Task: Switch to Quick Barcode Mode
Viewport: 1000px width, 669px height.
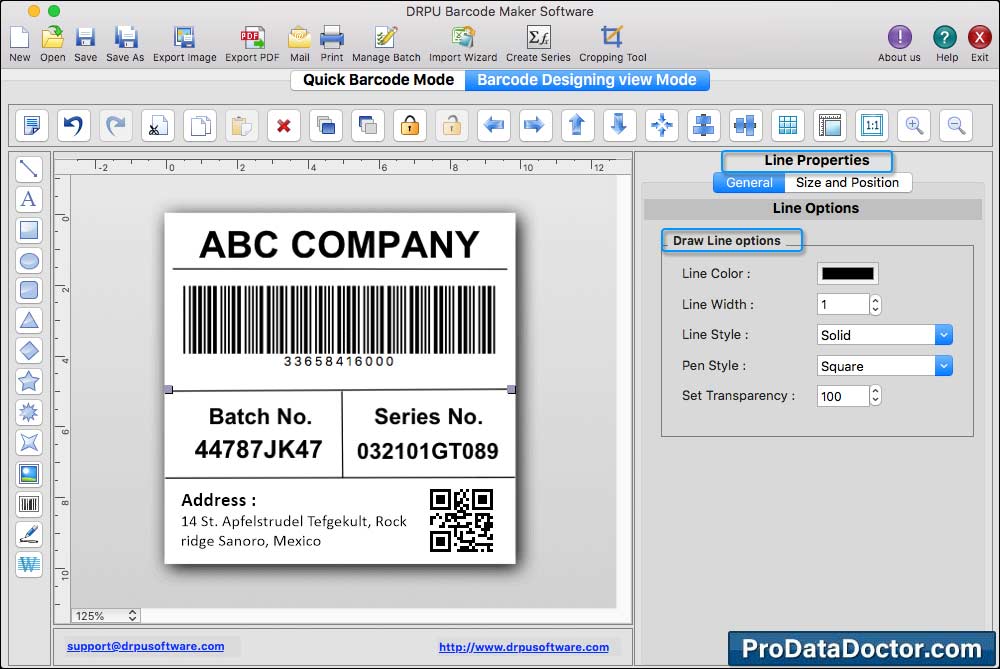Action: (378, 80)
